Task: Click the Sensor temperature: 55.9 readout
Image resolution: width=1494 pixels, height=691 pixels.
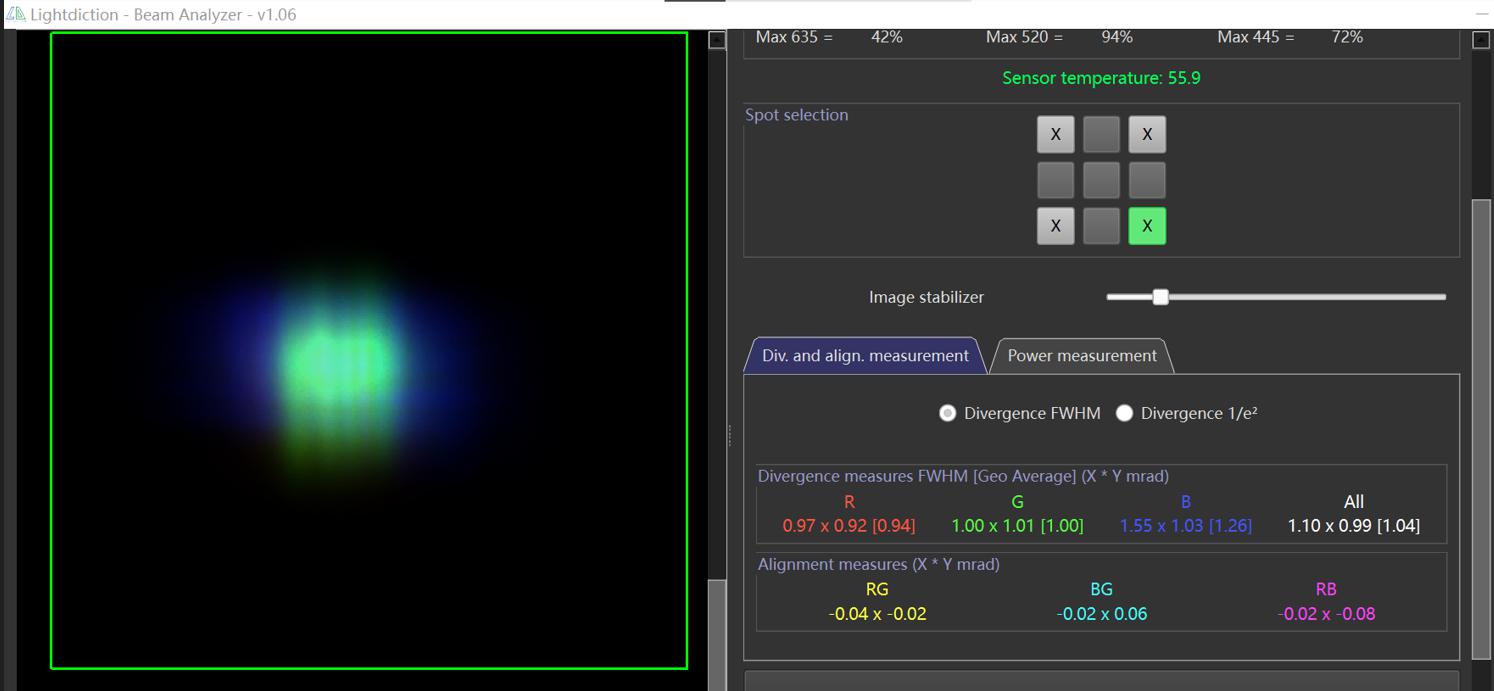Action: point(1101,78)
